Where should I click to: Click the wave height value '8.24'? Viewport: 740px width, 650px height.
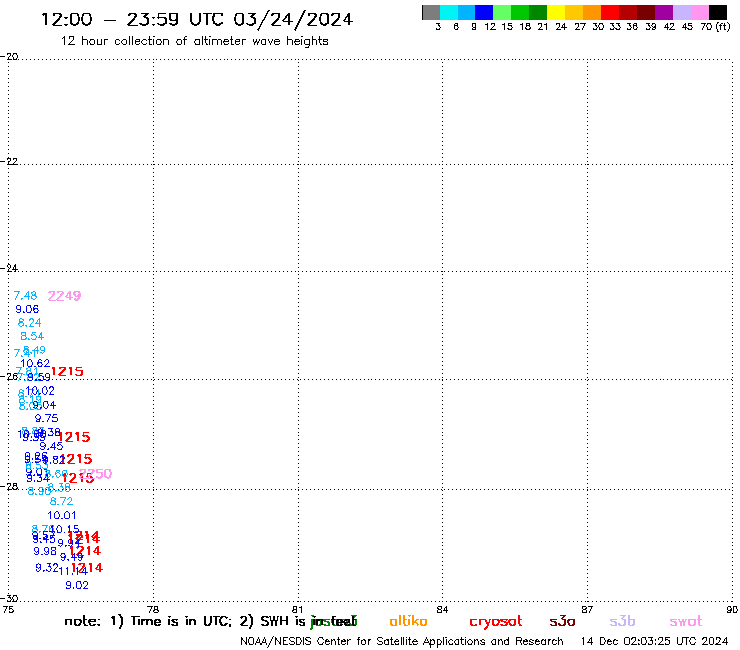[x=29, y=323]
